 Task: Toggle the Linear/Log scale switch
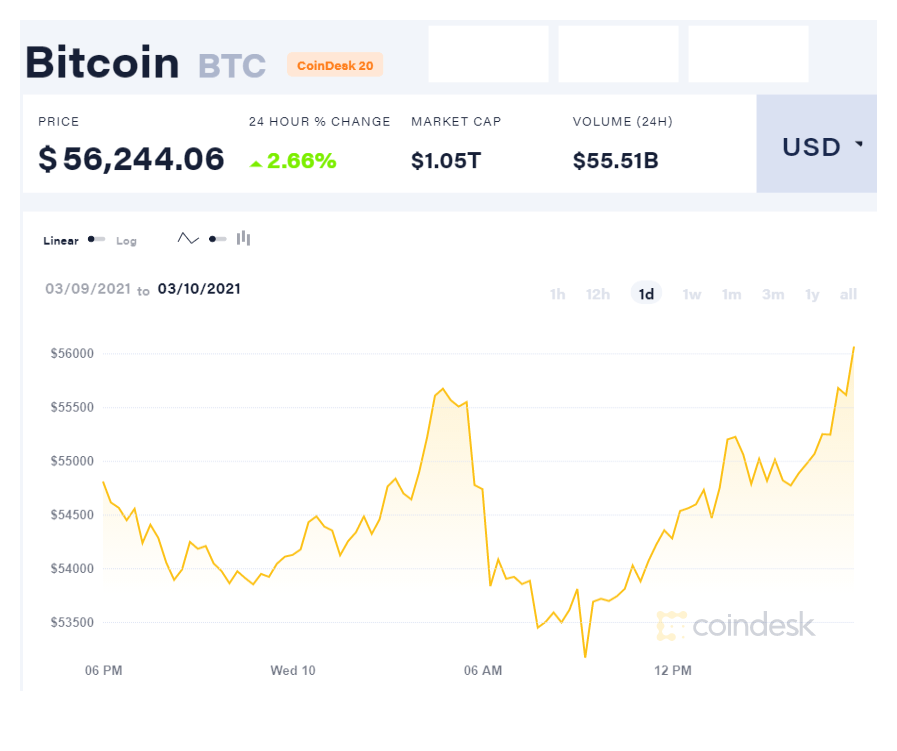coord(96,239)
